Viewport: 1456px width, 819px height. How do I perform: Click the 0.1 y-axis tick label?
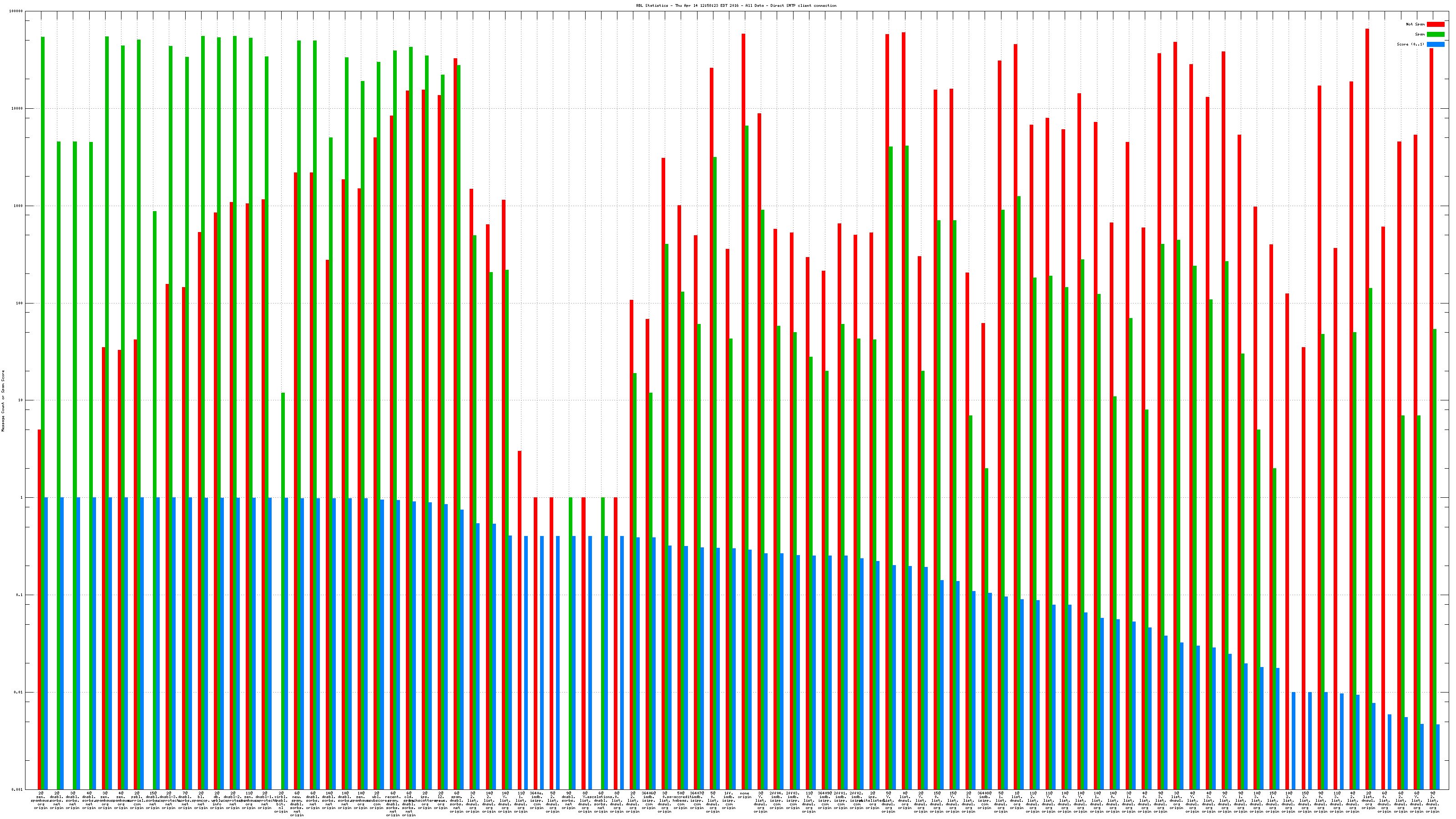(20, 595)
